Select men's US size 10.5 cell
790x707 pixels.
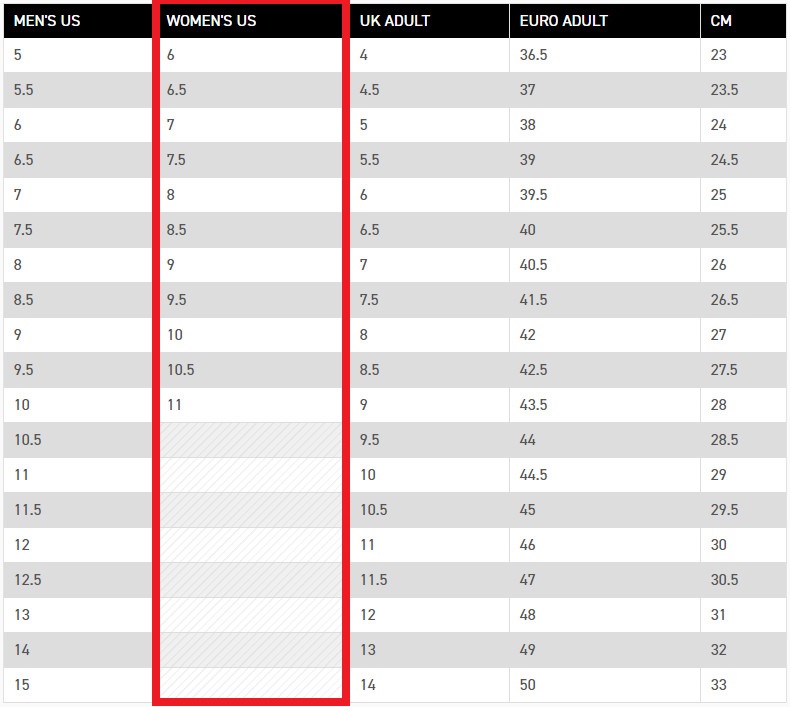78,440
